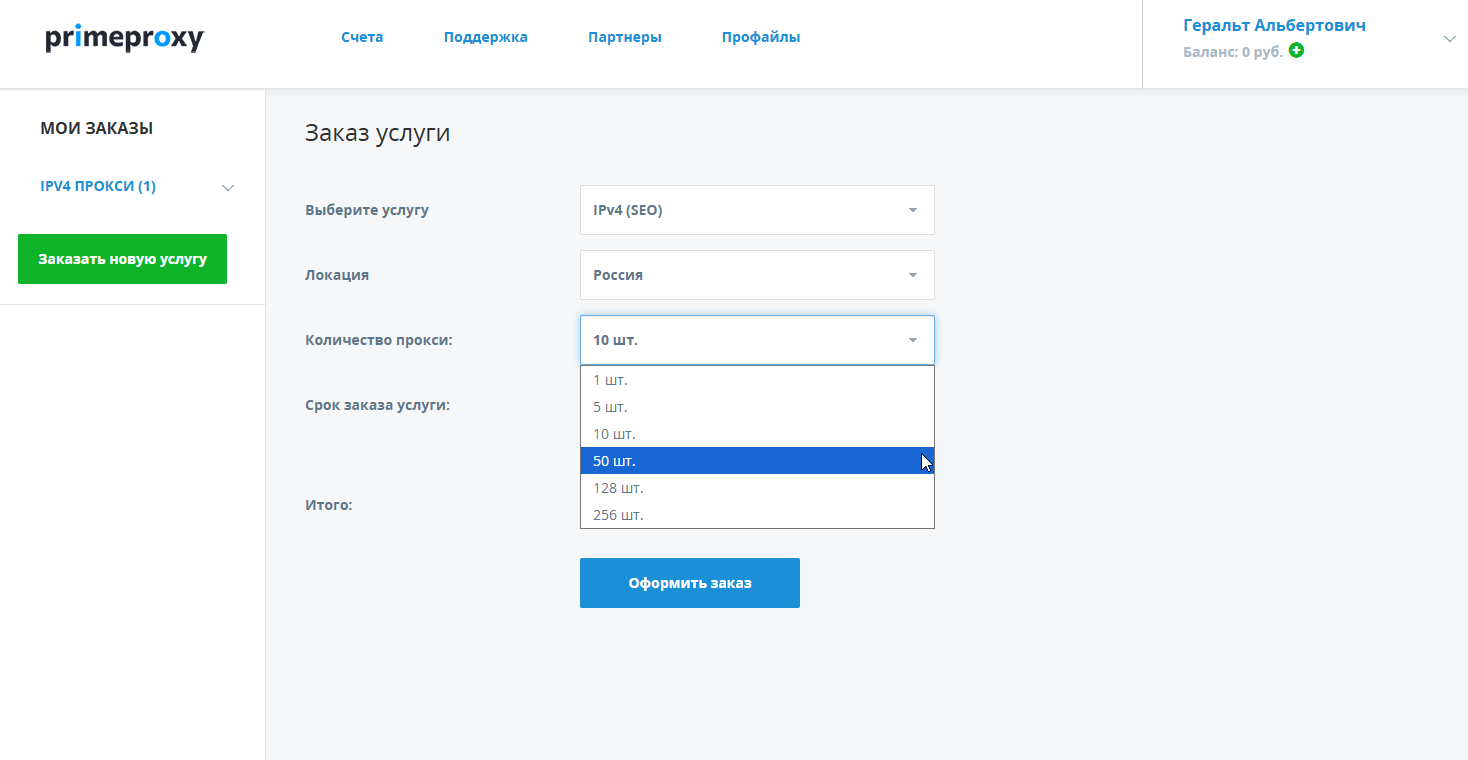Select 1 шт. from the list
This screenshot has height=760, width=1468.
point(757,380)
